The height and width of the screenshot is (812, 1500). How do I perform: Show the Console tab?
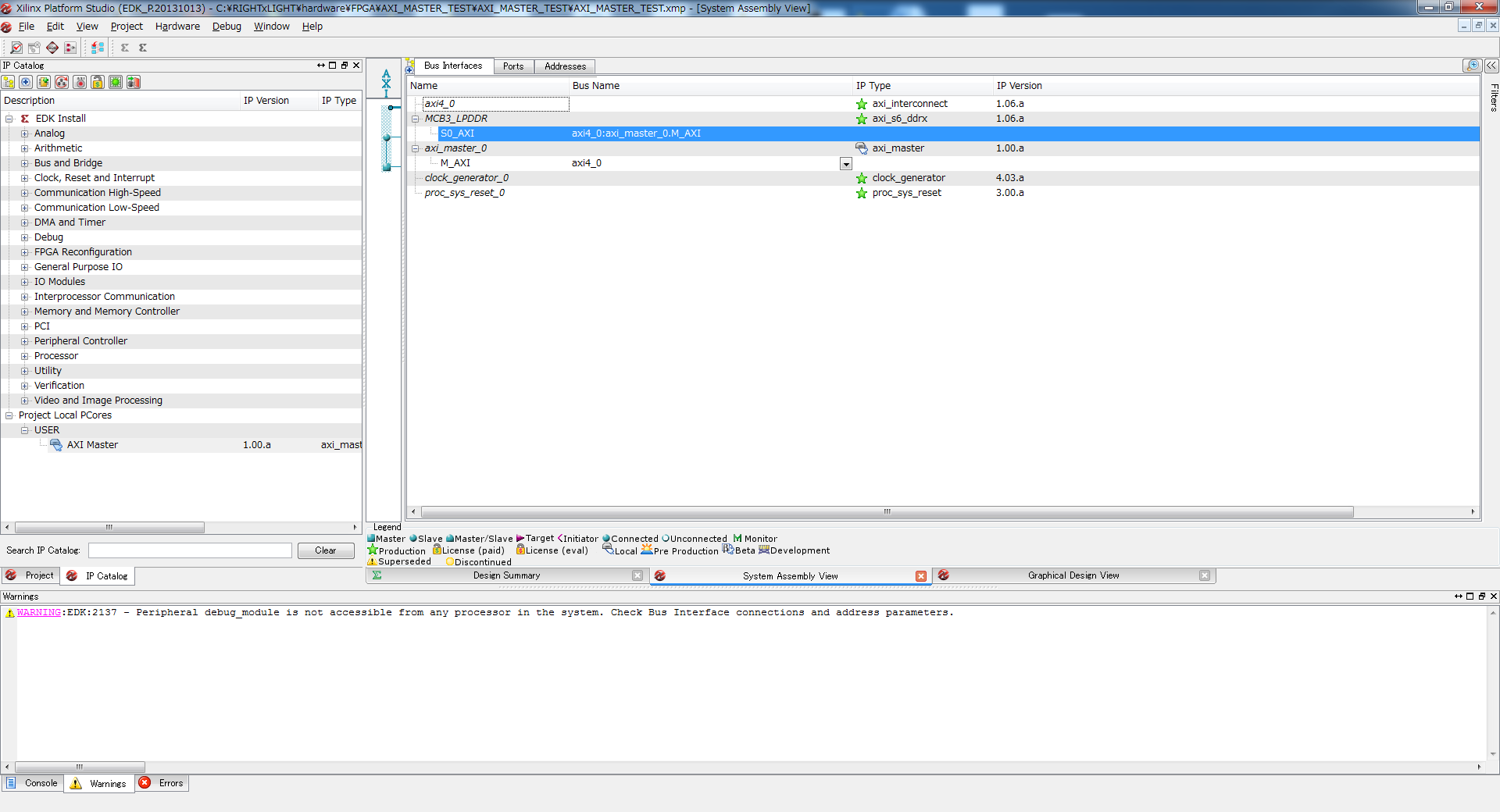[x=33, y=783]
